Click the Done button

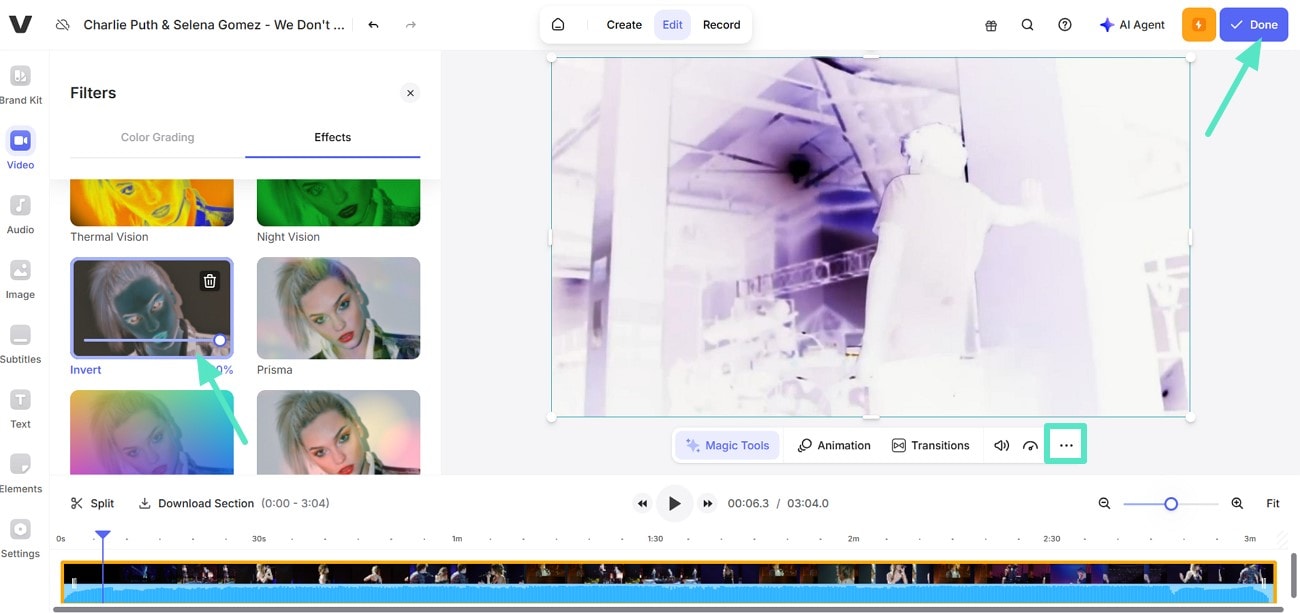(x=1254, y=25)
